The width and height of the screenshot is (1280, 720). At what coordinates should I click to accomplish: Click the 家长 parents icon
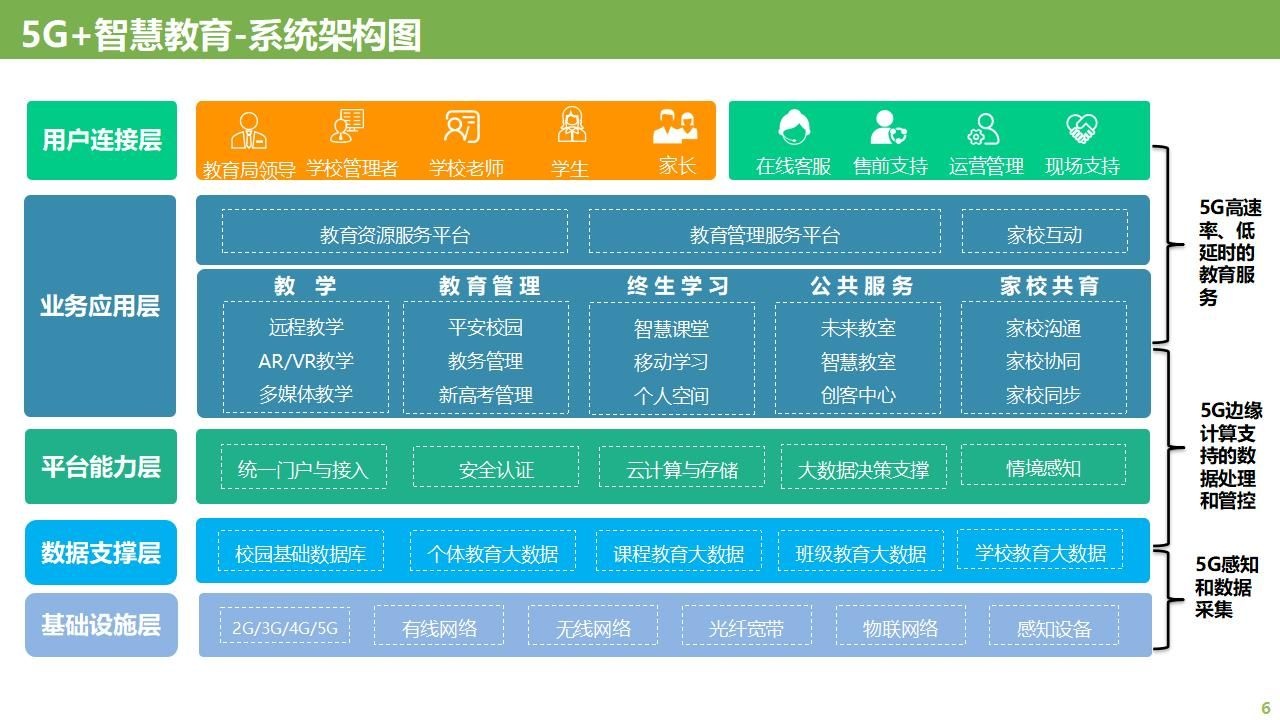point(676,125)
